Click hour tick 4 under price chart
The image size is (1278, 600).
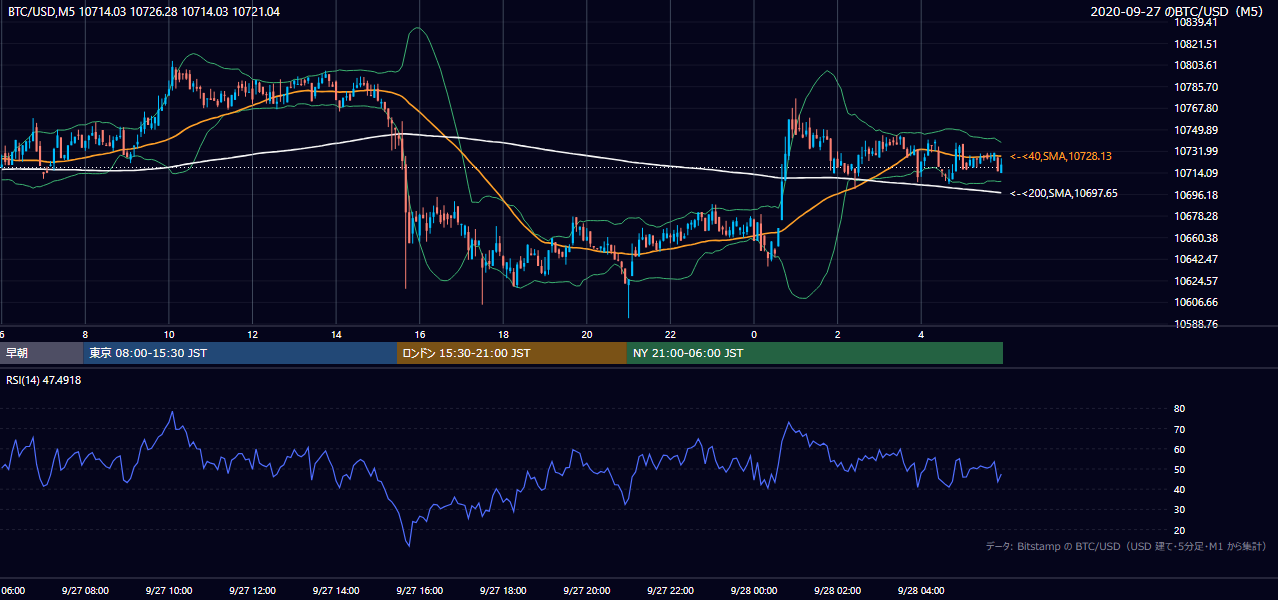[x=921, y=335]
